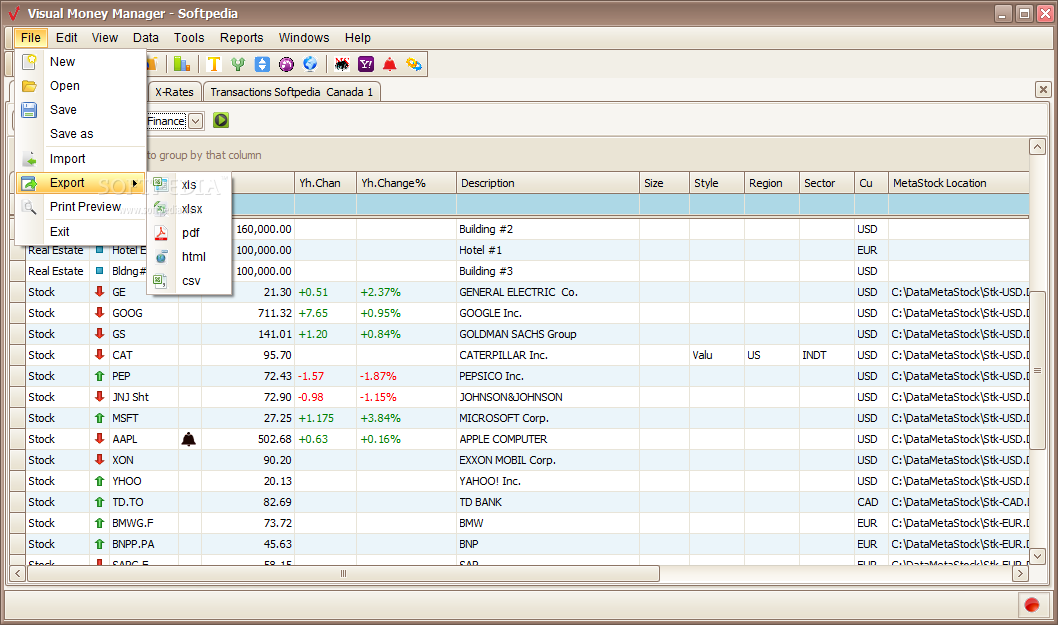This screenshot has width=1058, height=625.
Task: Sort by Yh.Change% column header
Action: [406, 183]
